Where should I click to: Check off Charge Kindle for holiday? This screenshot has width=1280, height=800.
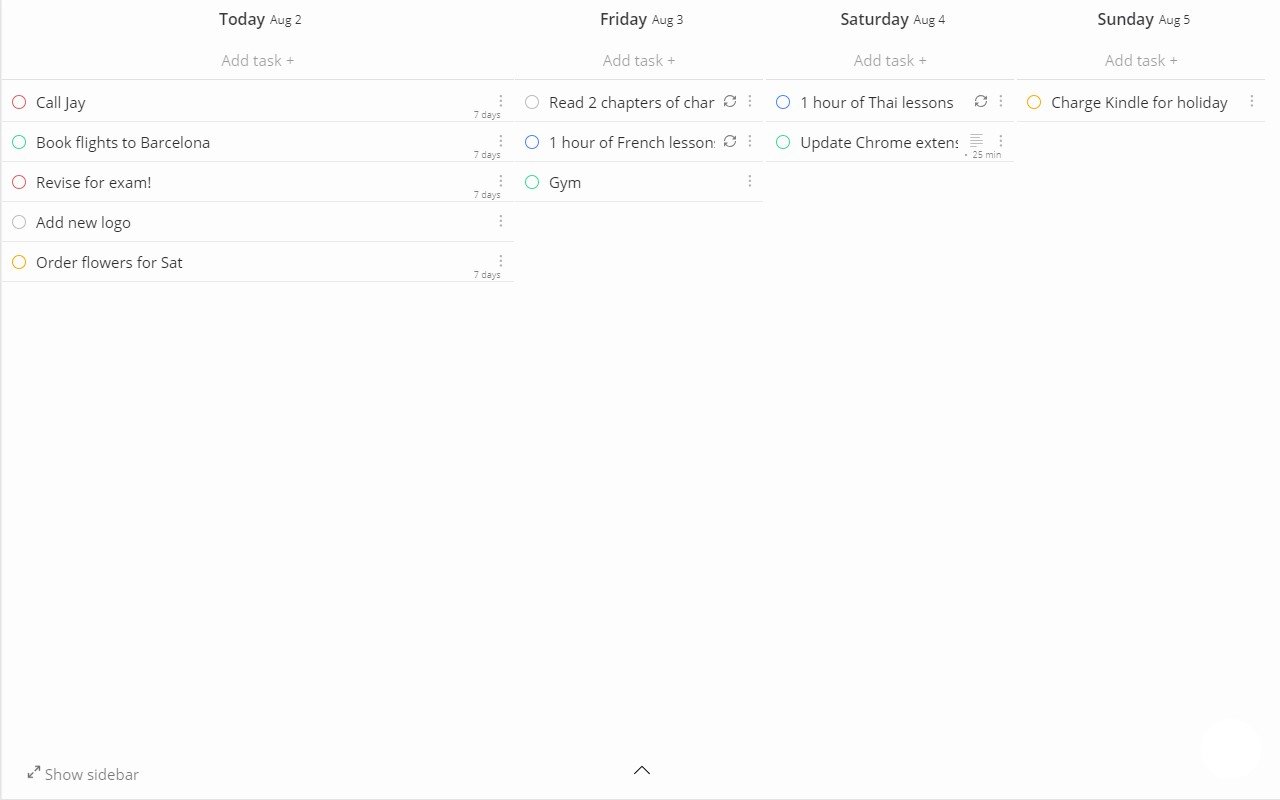coord(1034,102)
